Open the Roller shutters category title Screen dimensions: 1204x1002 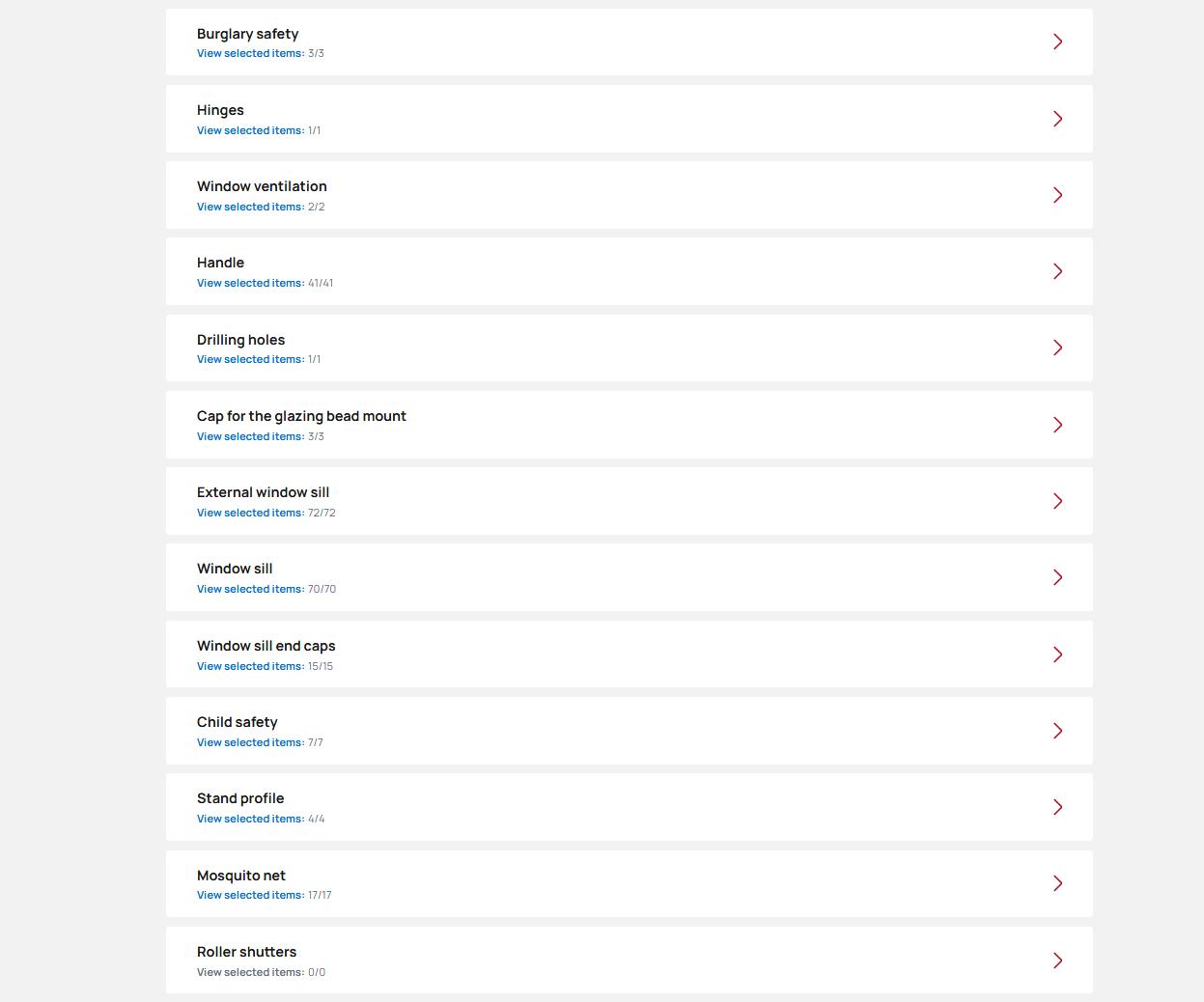point(246,952)
